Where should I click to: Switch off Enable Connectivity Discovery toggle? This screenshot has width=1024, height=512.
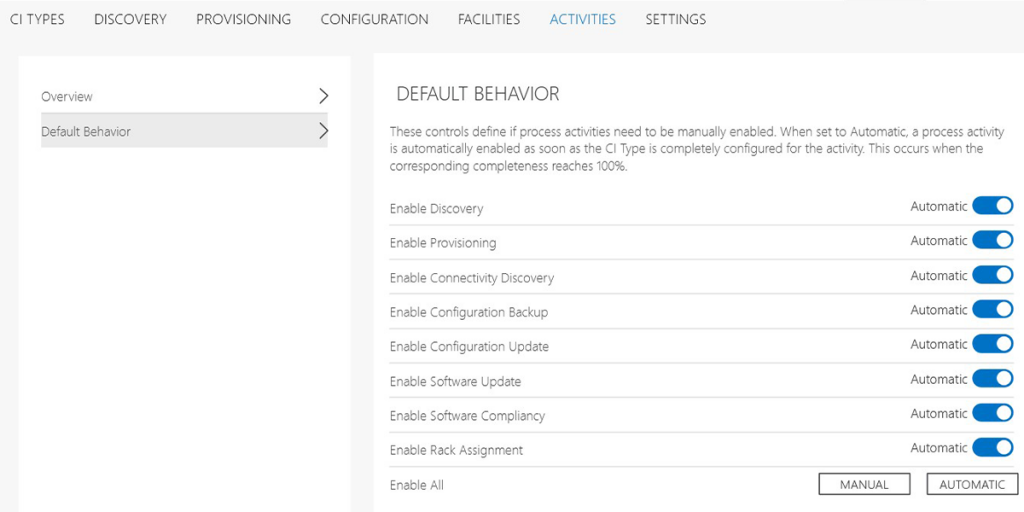pos(992,275)
